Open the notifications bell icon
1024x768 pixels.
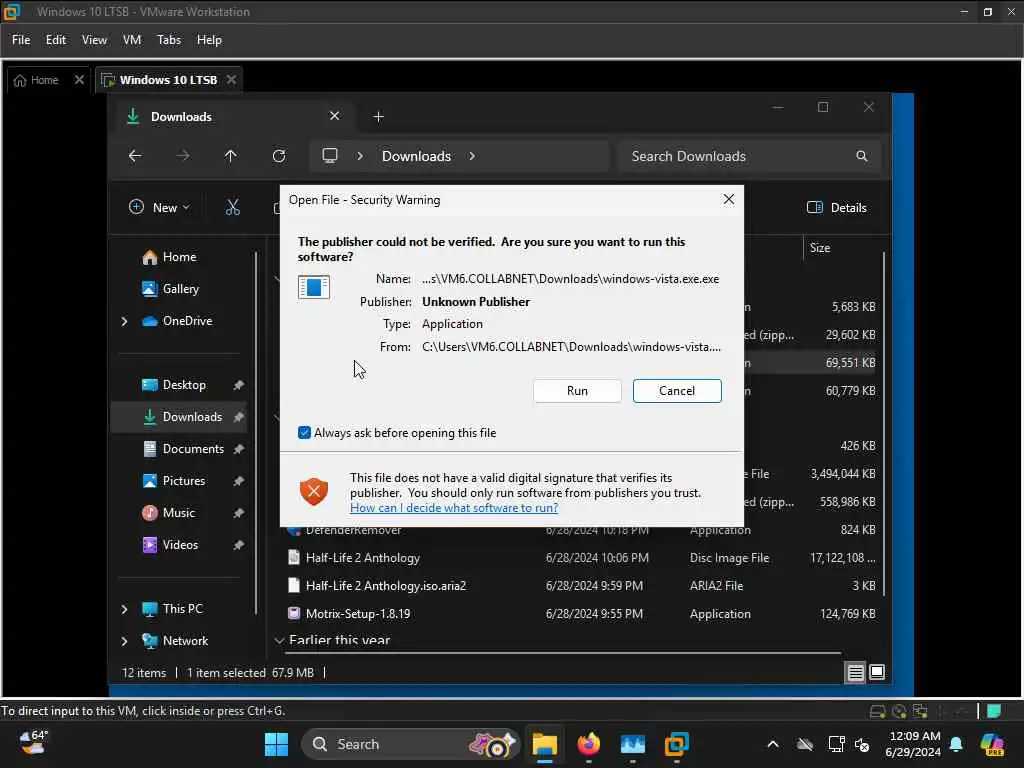coord(956,744)
